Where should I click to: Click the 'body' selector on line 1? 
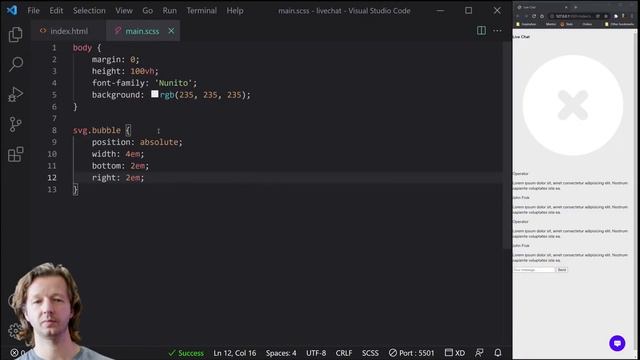click(82, 48)
